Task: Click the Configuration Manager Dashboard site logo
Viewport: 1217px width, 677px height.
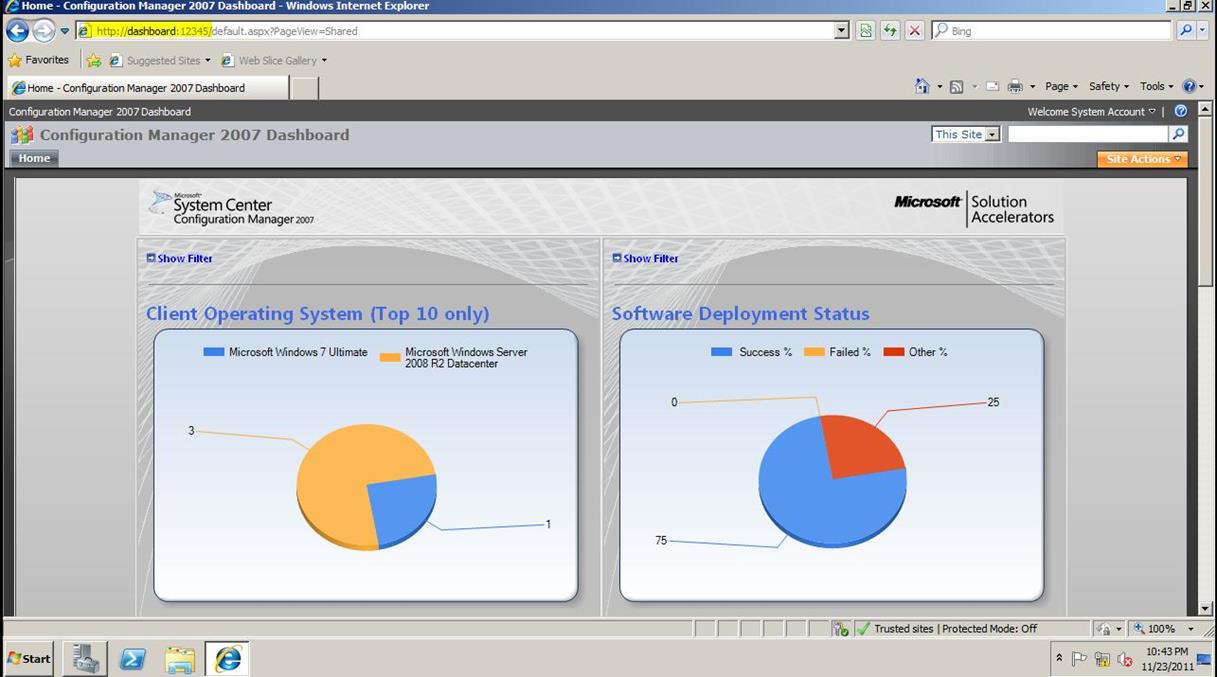Action: click(22, 135)
